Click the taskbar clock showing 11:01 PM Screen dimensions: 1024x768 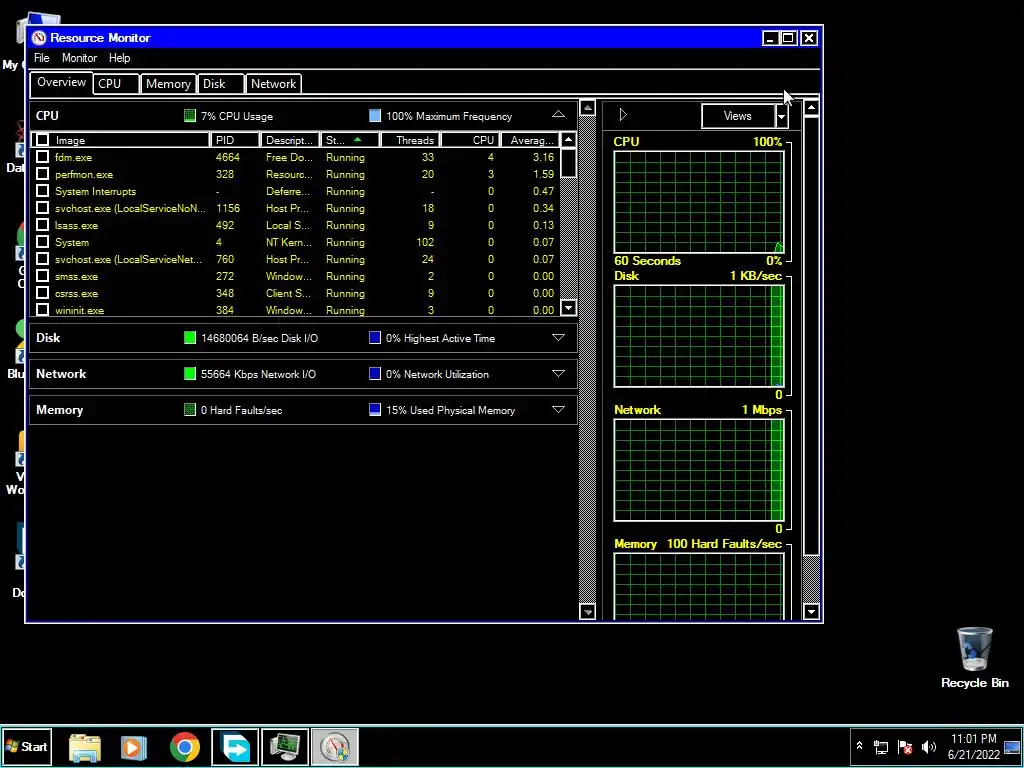point(974,746)
